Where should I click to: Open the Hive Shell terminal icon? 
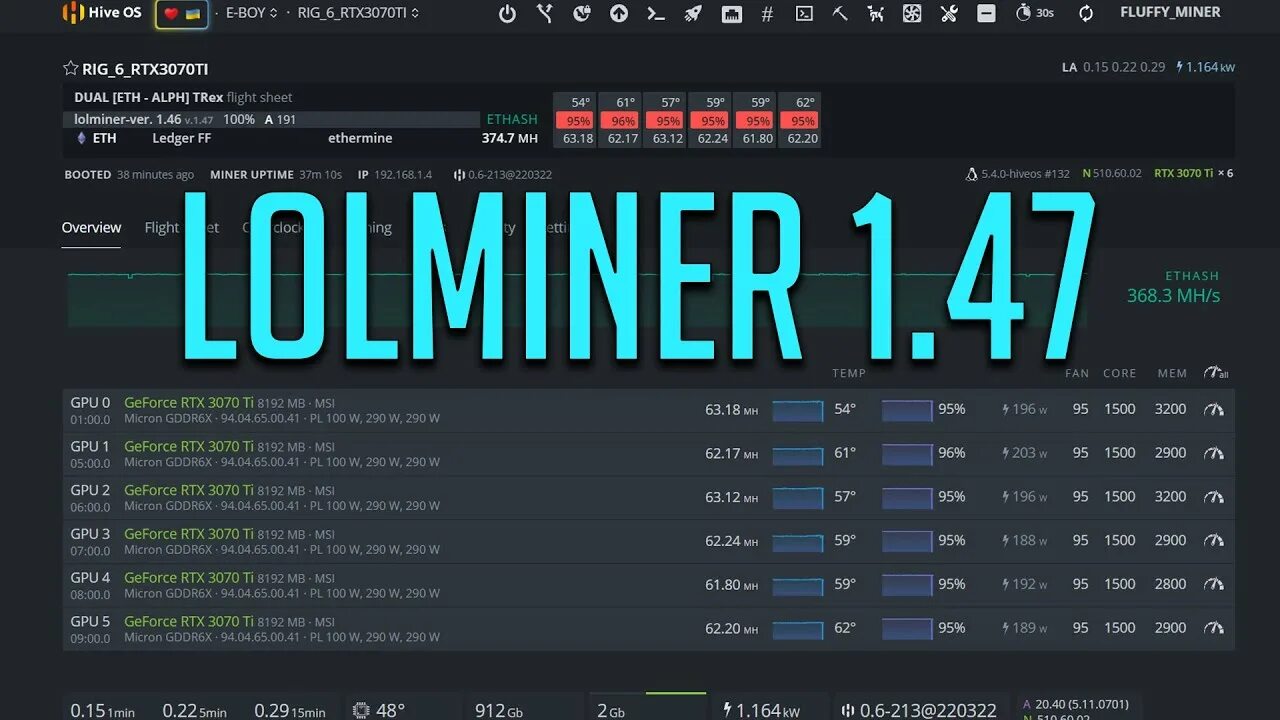click(x=804, y=14)
